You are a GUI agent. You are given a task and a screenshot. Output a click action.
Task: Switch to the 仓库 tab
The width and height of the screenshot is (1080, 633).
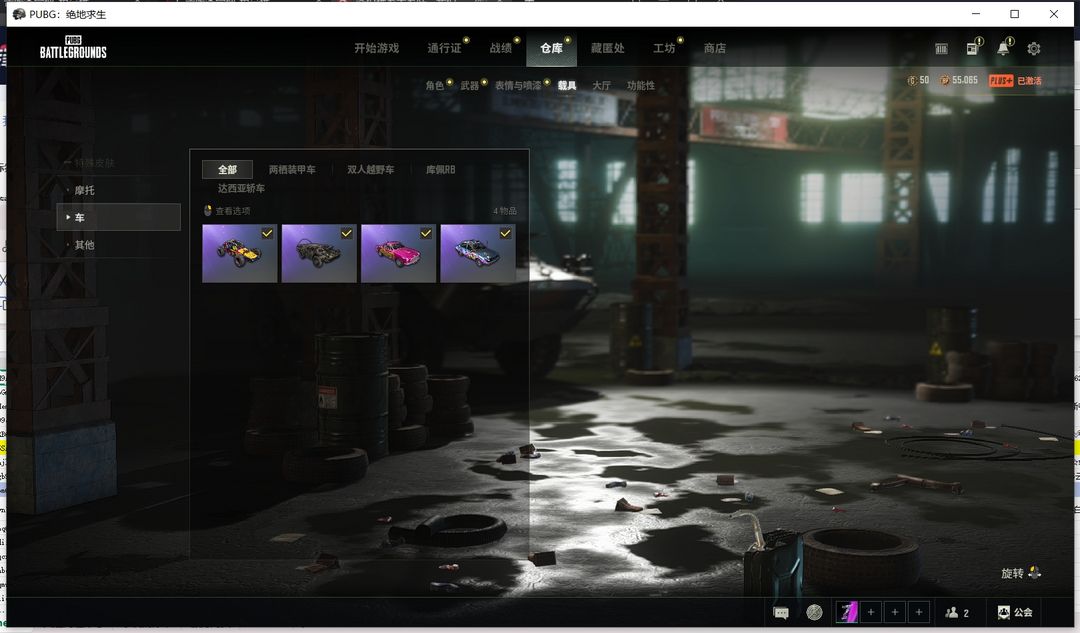point(551,48)
